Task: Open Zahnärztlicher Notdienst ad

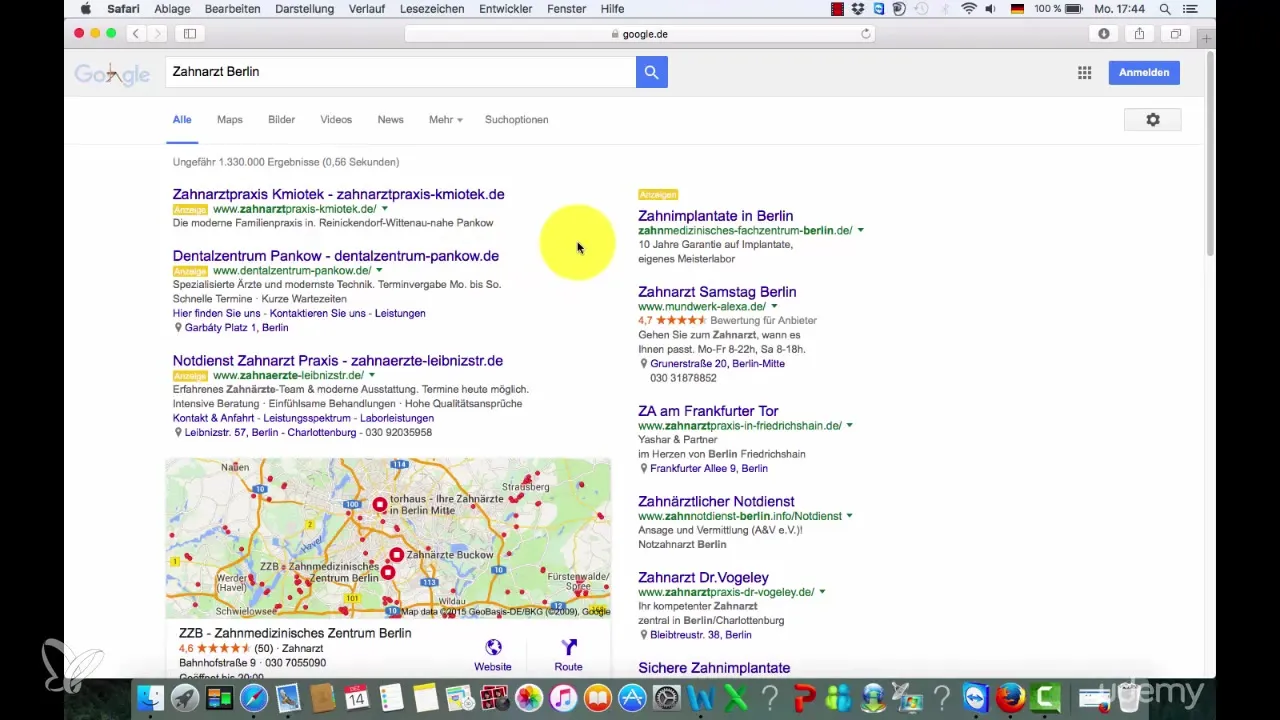Action: click(716, 501)
